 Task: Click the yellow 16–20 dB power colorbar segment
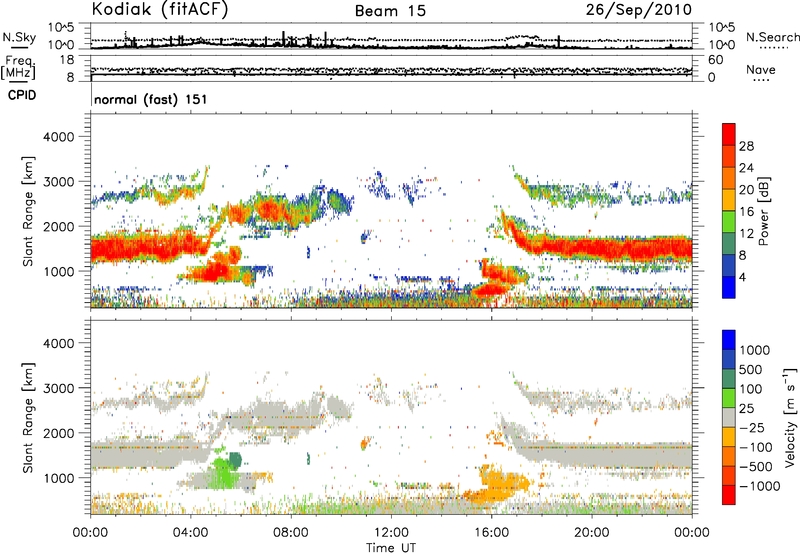point(729,200)
